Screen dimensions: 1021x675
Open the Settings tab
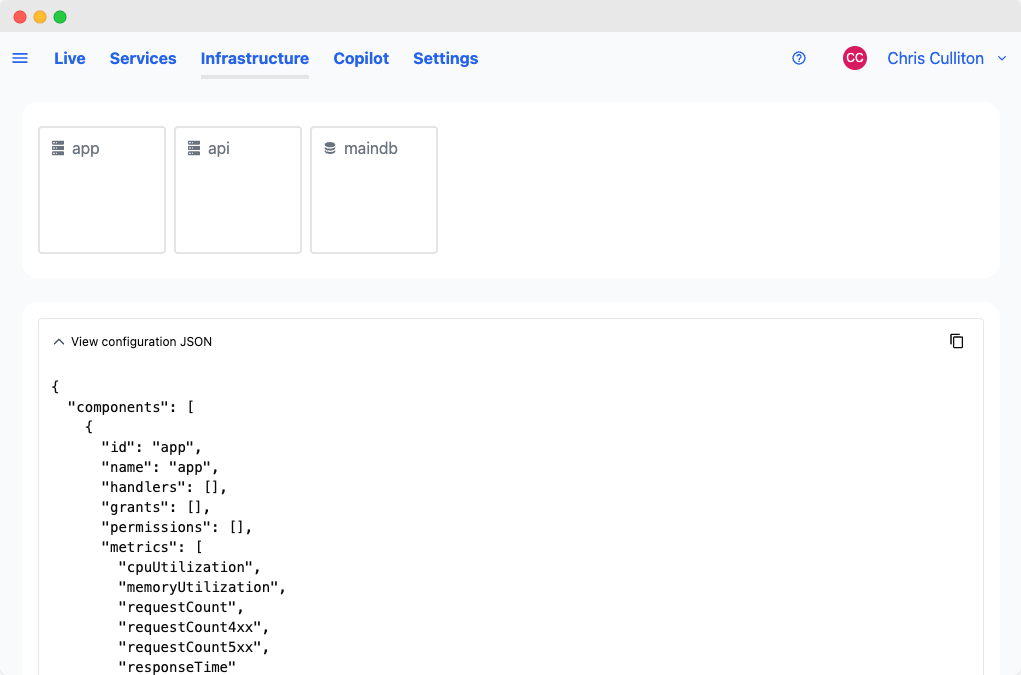[x=445, y=59]
